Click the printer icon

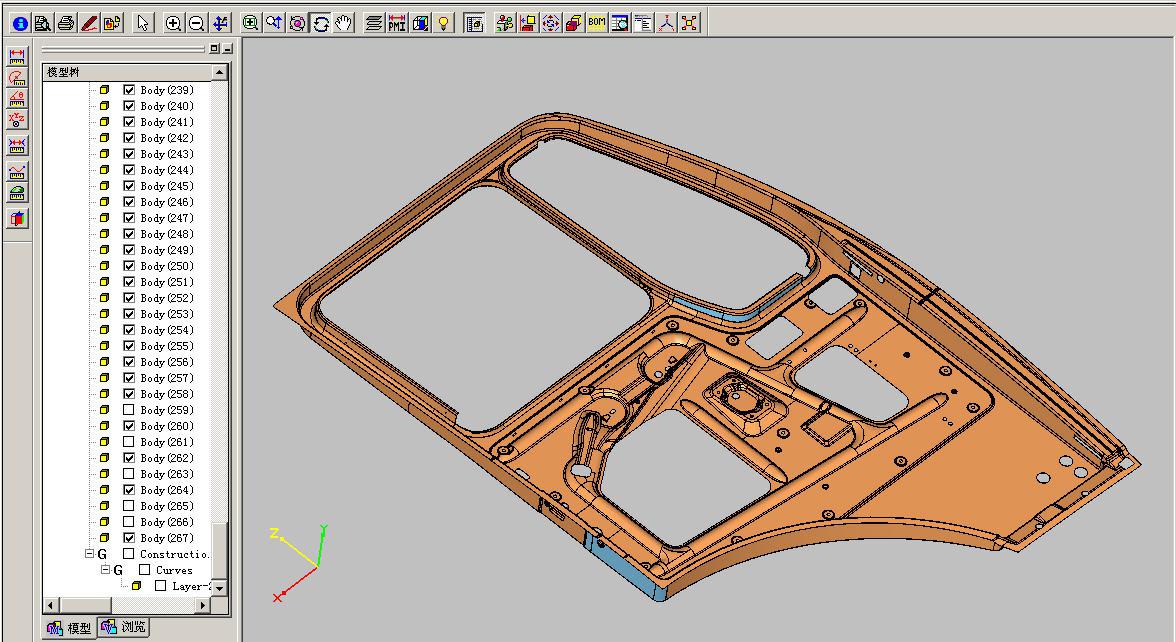(x=66, y=23)
